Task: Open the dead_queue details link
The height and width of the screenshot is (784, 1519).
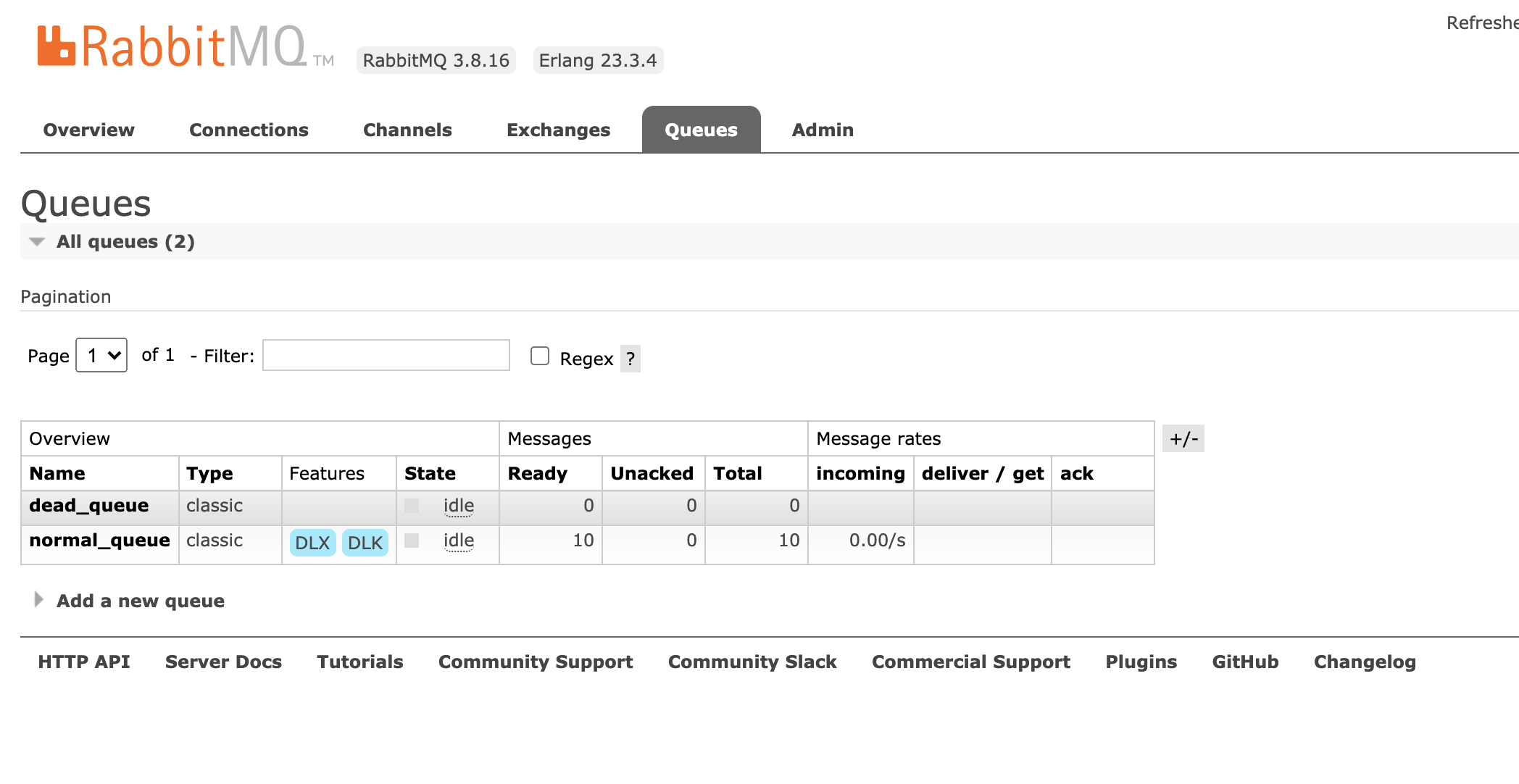Action: 88,506
